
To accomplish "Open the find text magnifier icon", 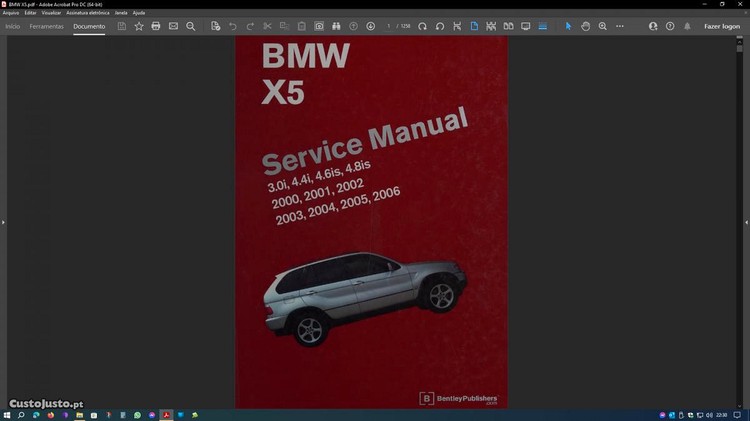I will (191, 26).
